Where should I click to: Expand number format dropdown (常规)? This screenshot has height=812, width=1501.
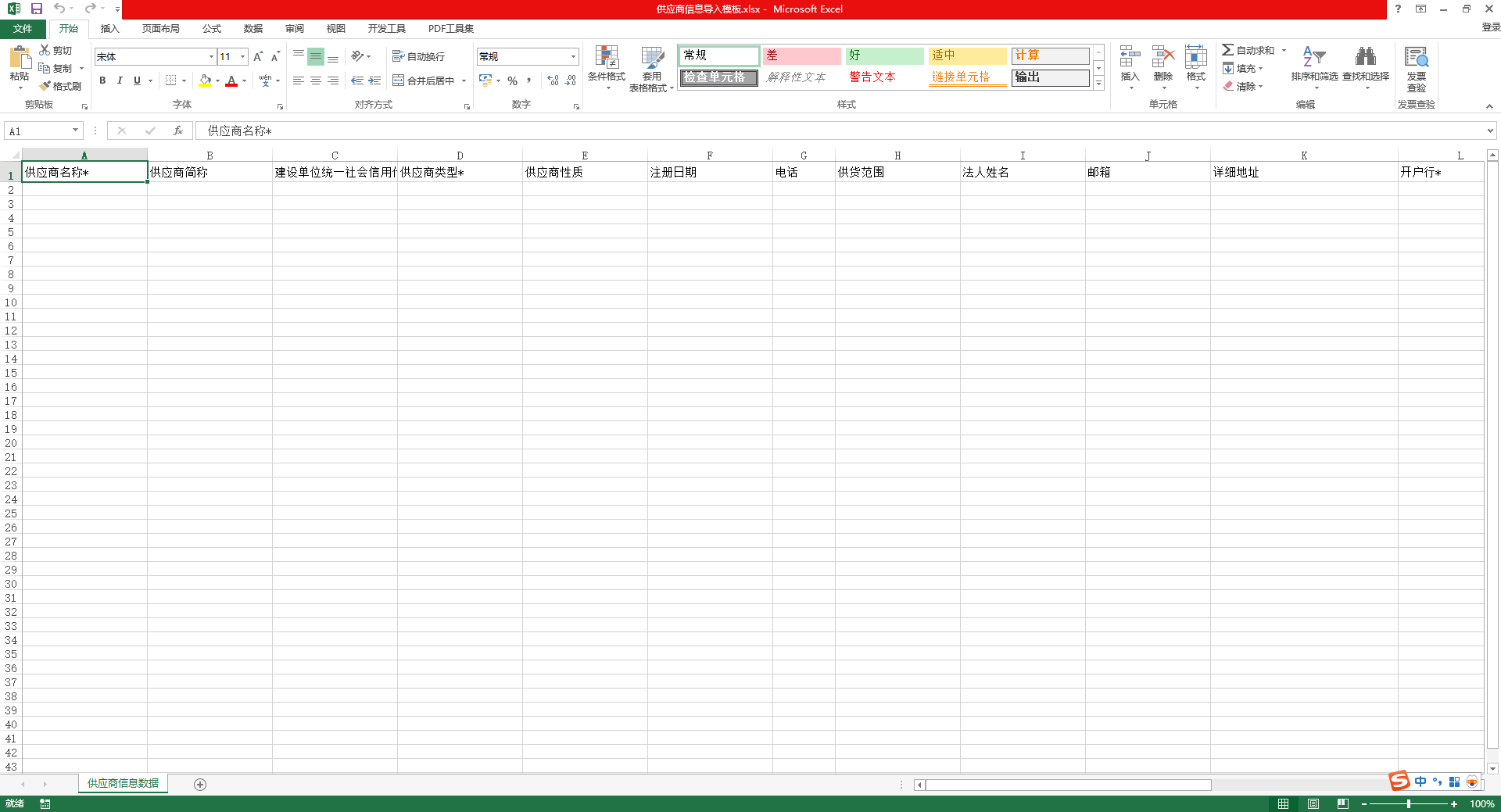click(x=573, y=56)
